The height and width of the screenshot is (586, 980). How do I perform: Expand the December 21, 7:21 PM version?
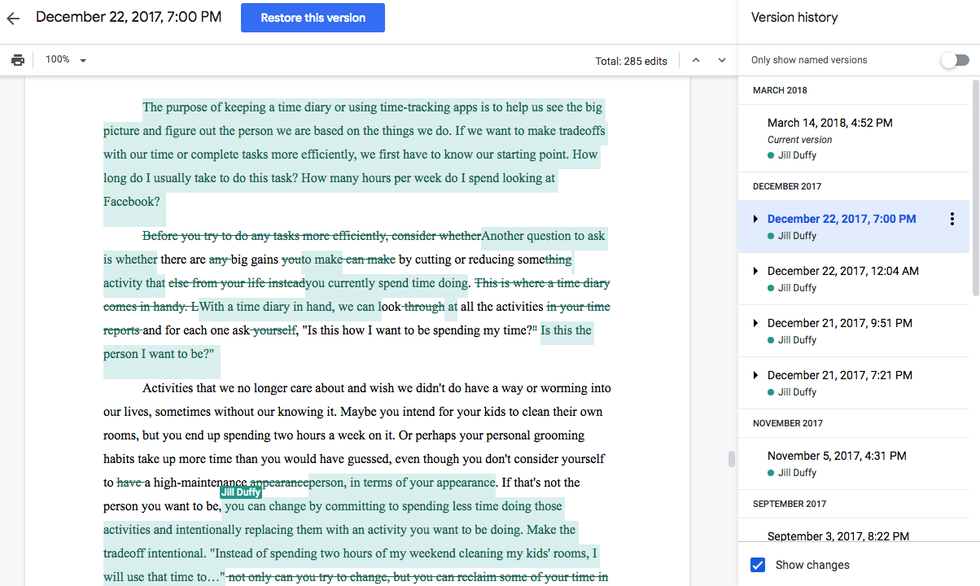click(x=755, y=375)
